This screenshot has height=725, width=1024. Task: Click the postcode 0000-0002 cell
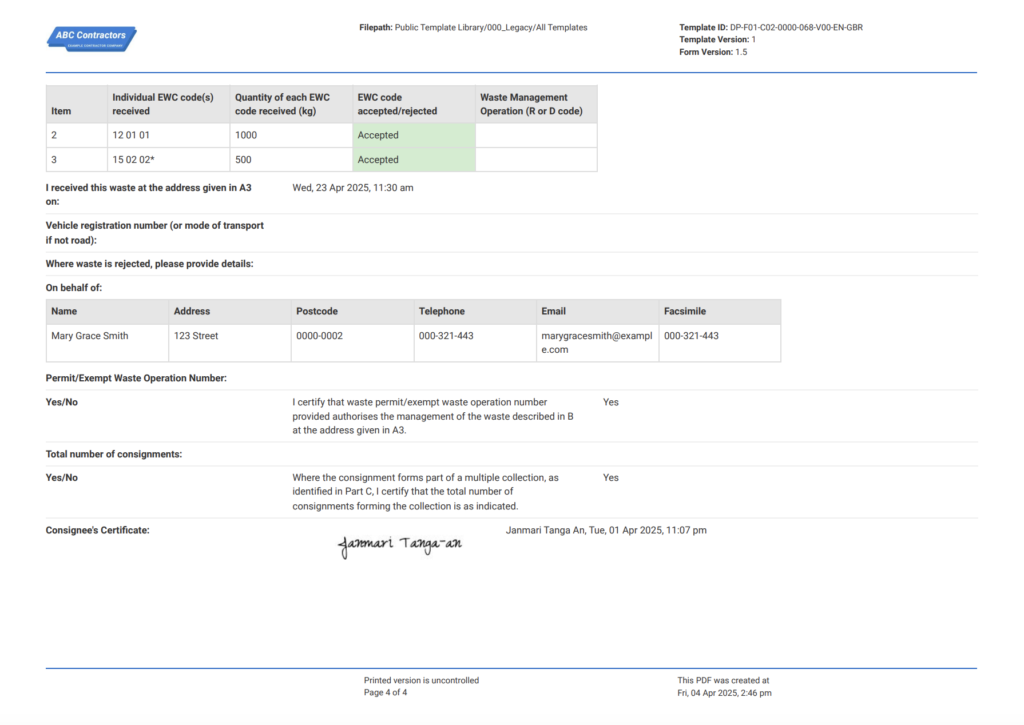[318, 336]
